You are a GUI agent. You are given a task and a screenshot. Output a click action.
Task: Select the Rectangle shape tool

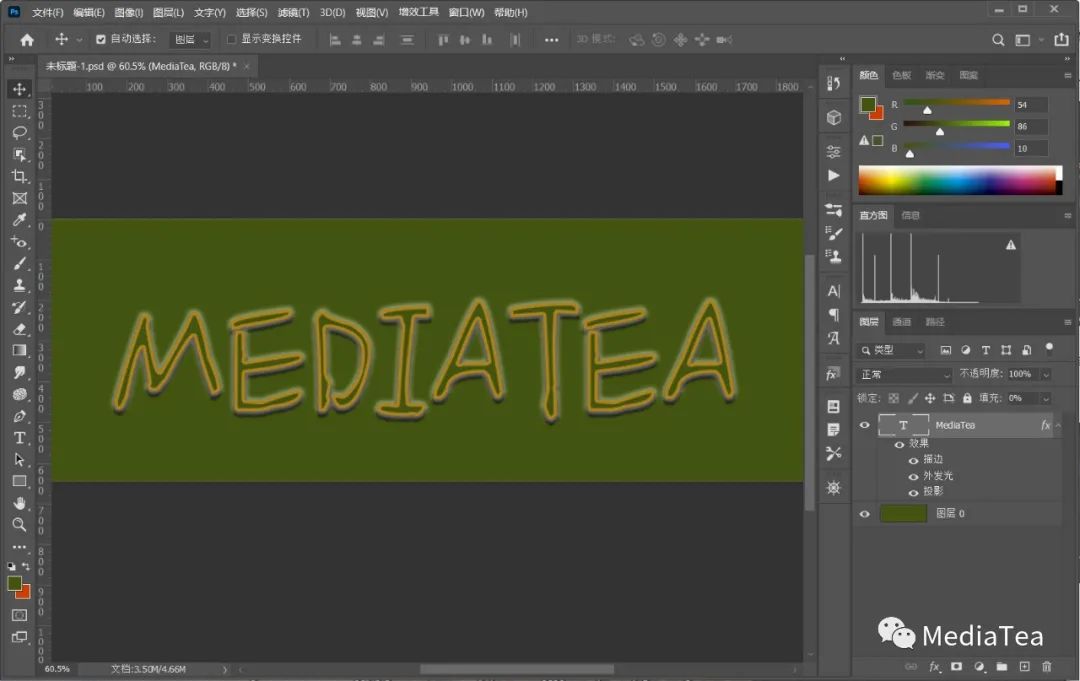tap(19, 481)
